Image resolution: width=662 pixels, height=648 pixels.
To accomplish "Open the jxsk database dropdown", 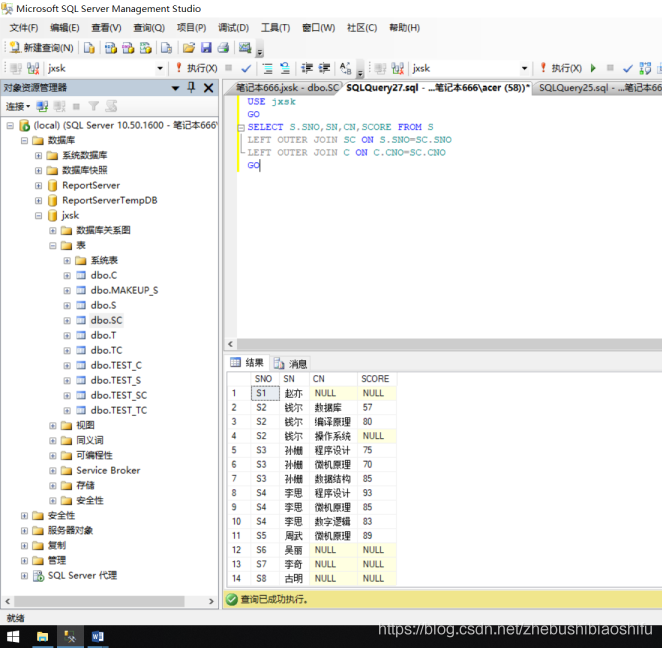I will pos(160,68).
